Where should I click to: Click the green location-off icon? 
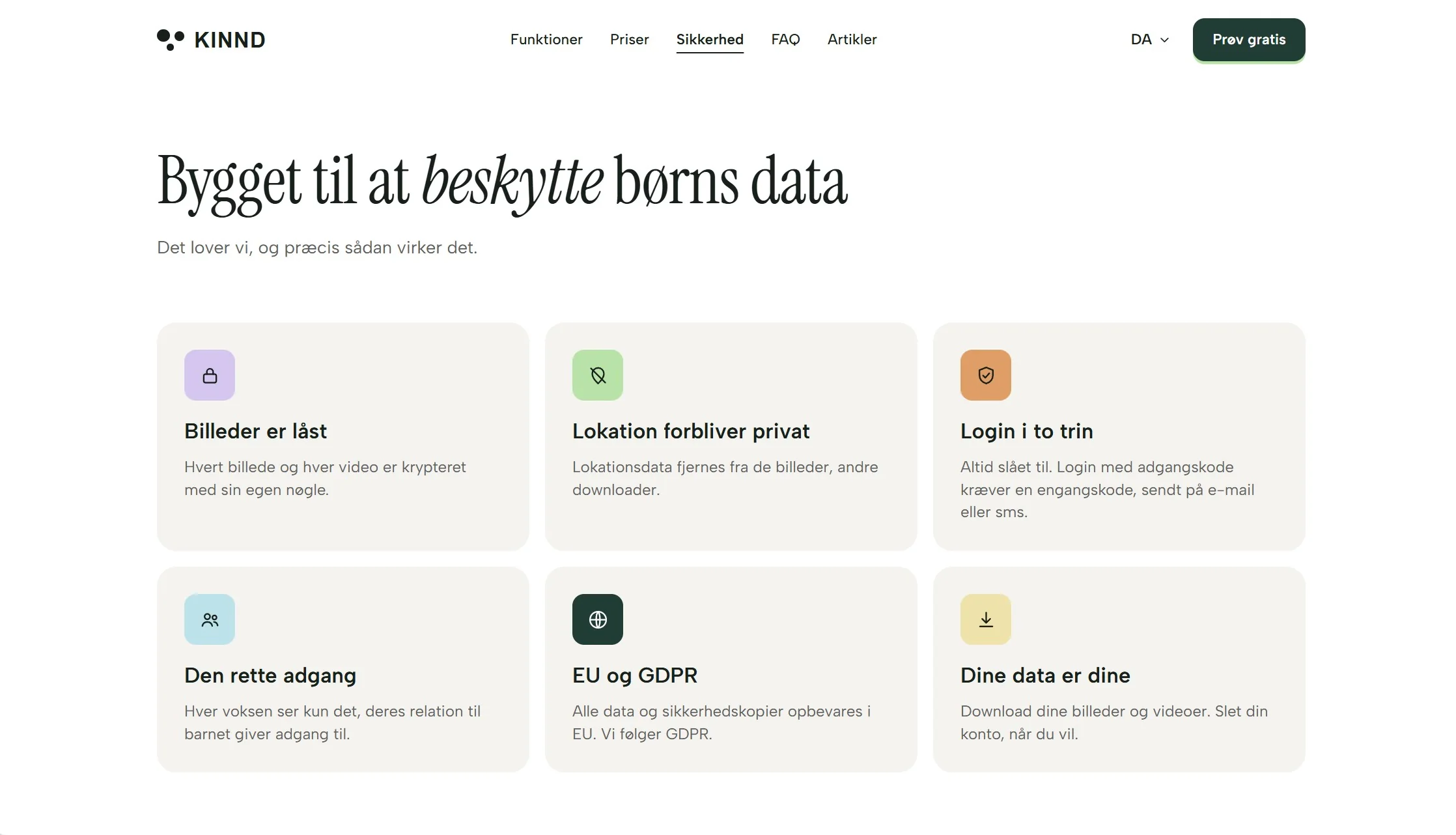tap(598, 375)
